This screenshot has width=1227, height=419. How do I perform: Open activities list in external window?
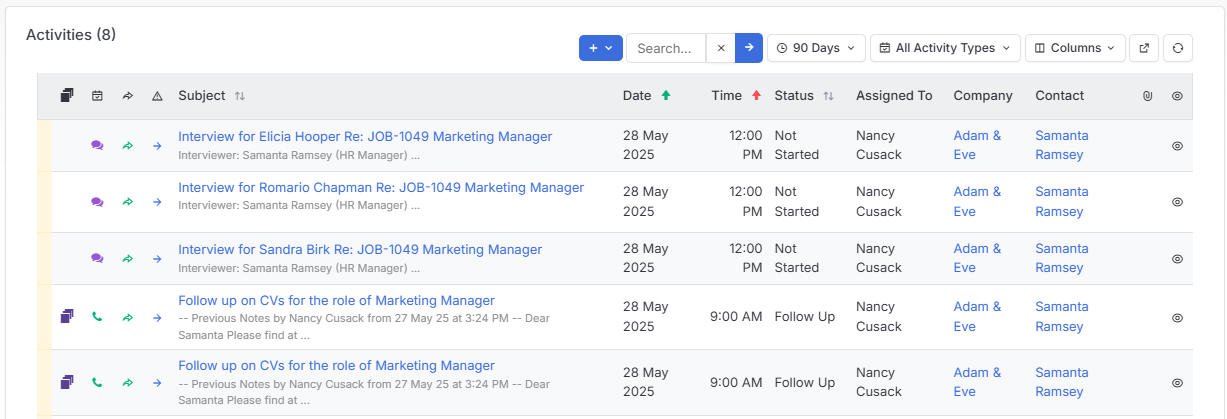pos(1144,48)
